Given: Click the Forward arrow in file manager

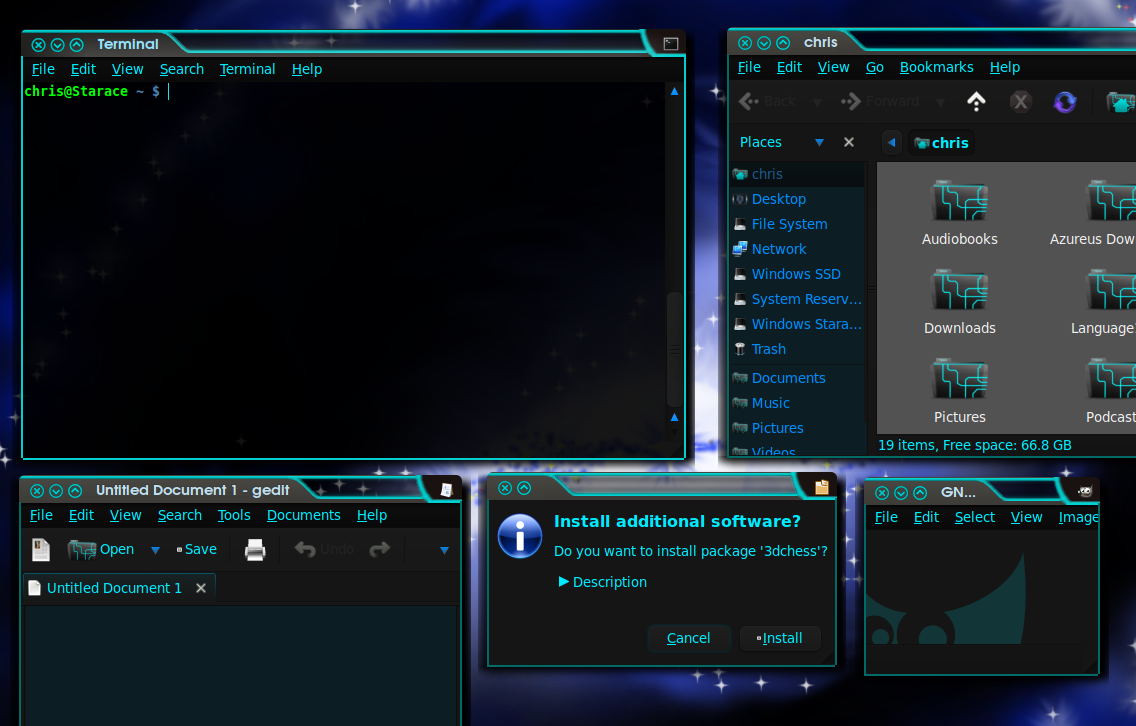Looking at the screenshot, I should pos(851,101).
